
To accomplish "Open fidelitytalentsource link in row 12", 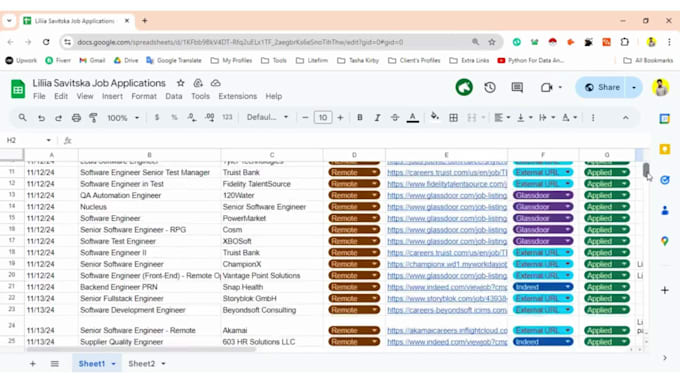I will (447, 184).
